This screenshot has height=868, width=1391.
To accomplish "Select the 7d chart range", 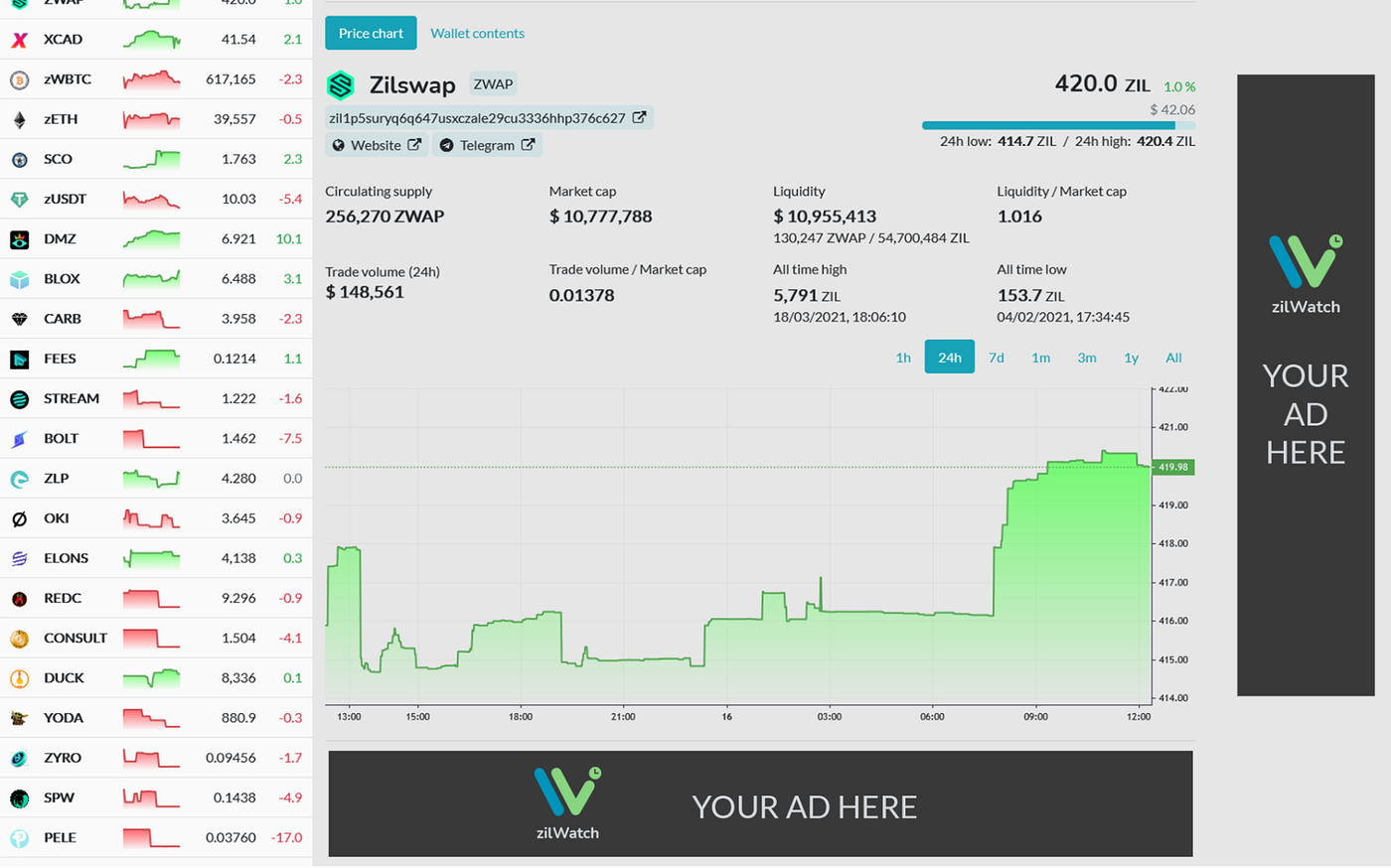I will tap(997, 358).
